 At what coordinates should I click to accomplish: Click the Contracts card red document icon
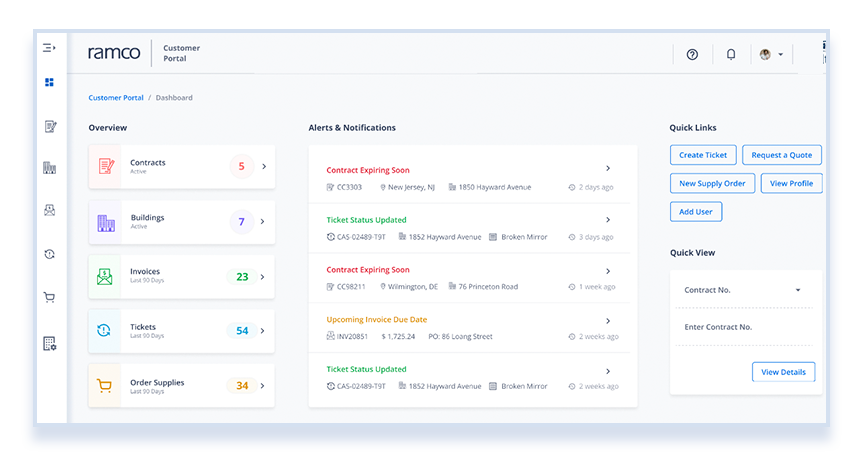(106, 166)
